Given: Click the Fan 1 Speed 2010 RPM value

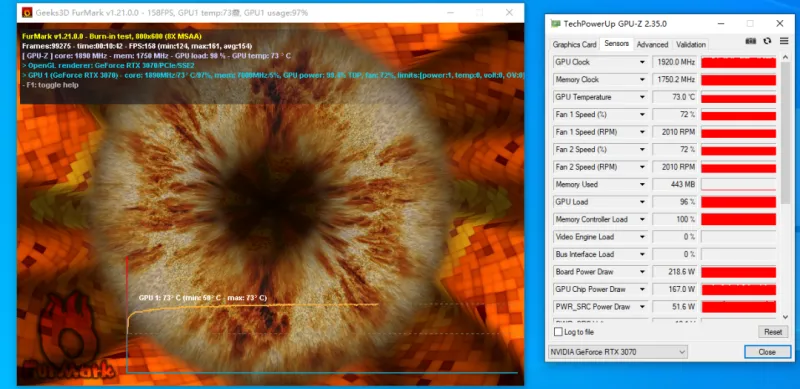Looking at the screenshot, I should click(x=674, y=132).
